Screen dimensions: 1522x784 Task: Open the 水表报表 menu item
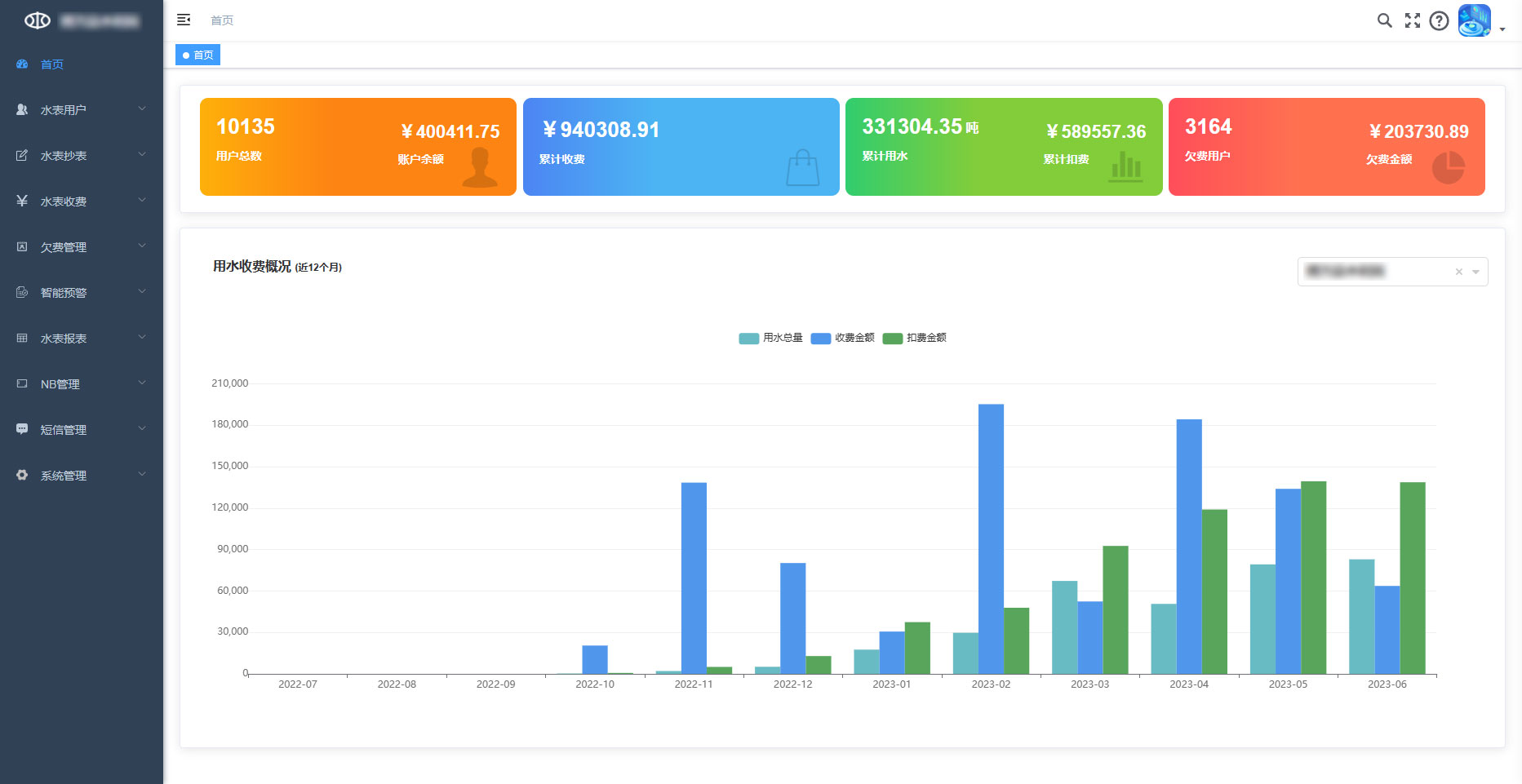pyautogui.click(x=64, y=339)
